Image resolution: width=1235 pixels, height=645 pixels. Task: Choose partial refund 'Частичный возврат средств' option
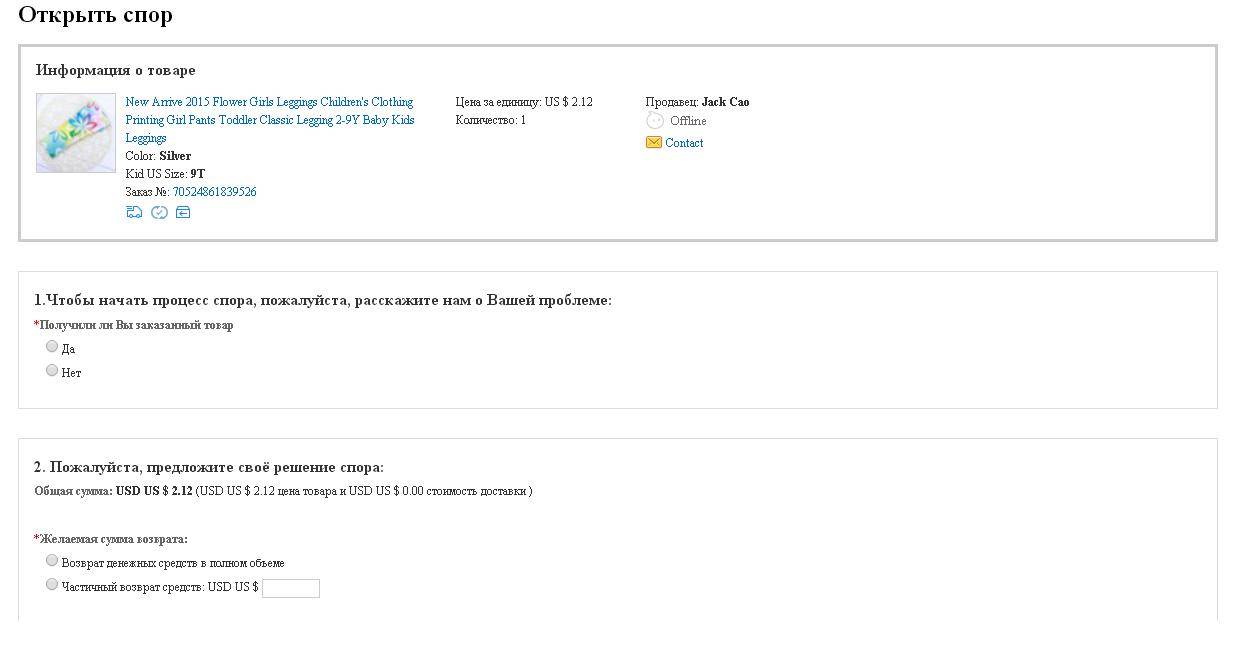(52, 584)
